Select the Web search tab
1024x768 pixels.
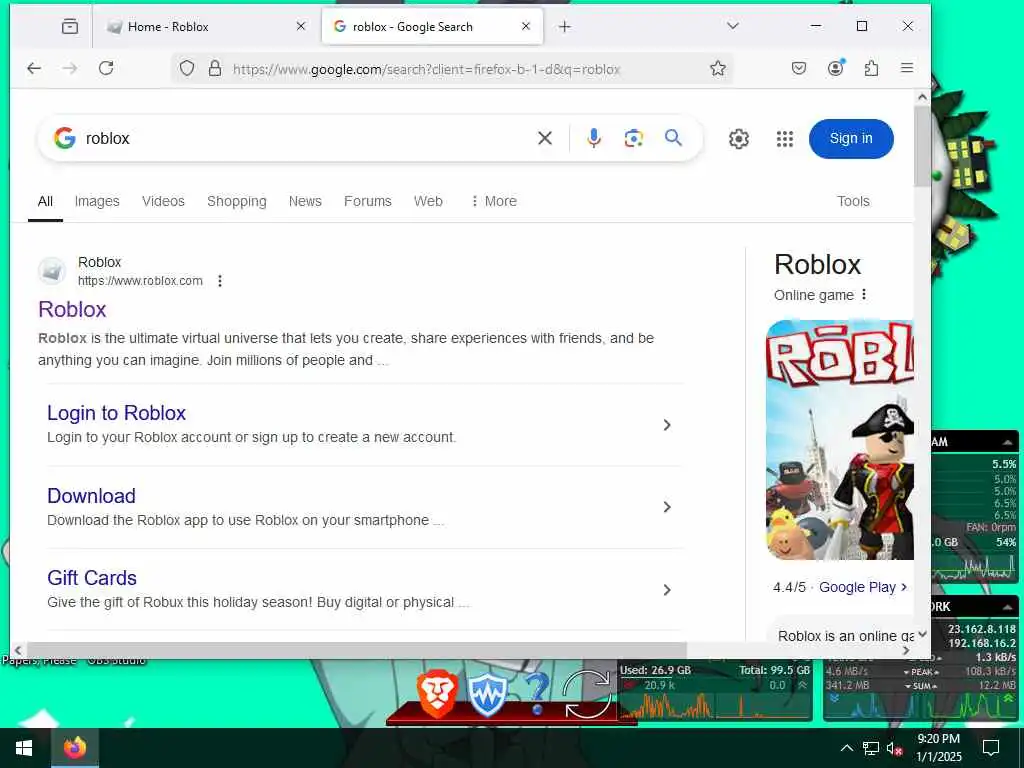[x=428, y=201]
